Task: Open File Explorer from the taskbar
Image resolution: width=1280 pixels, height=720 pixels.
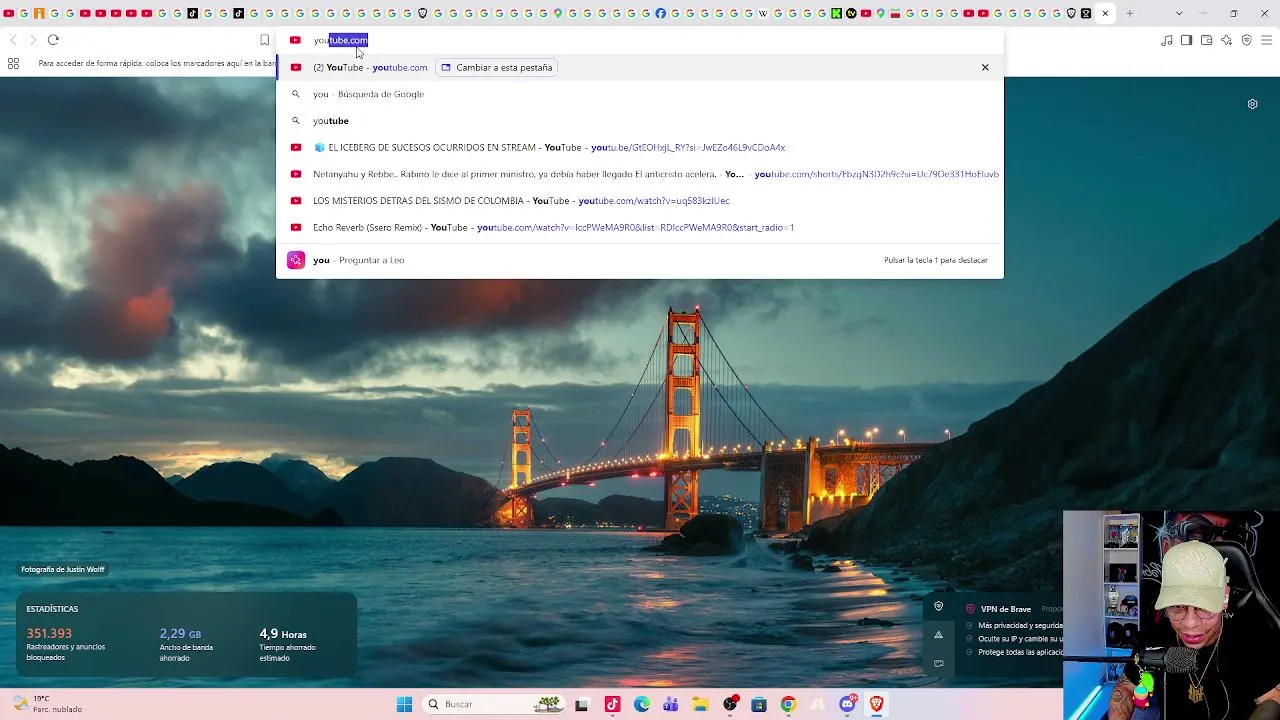Action: tap(700, 704)
